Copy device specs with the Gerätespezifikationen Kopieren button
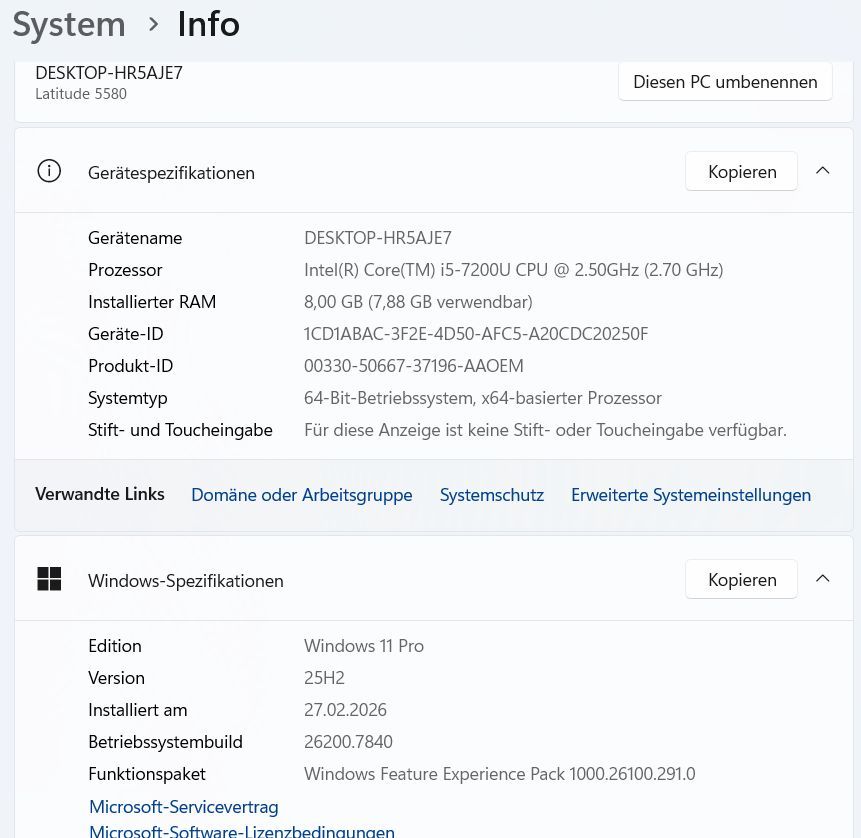Image resolution: width=861 pixels, height=838 pixels. point(741,171)
